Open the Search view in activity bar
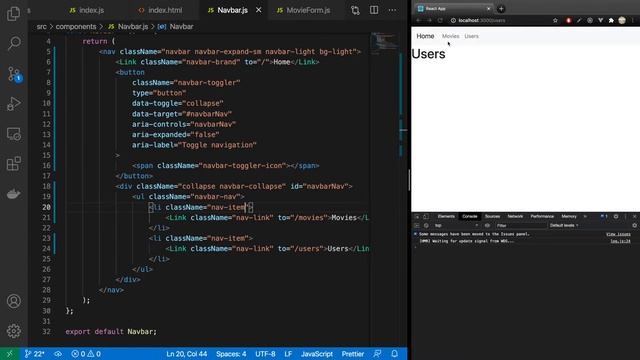Image resolution: width=640 pixels, height=360 pixels. click(x=13, y=43)
